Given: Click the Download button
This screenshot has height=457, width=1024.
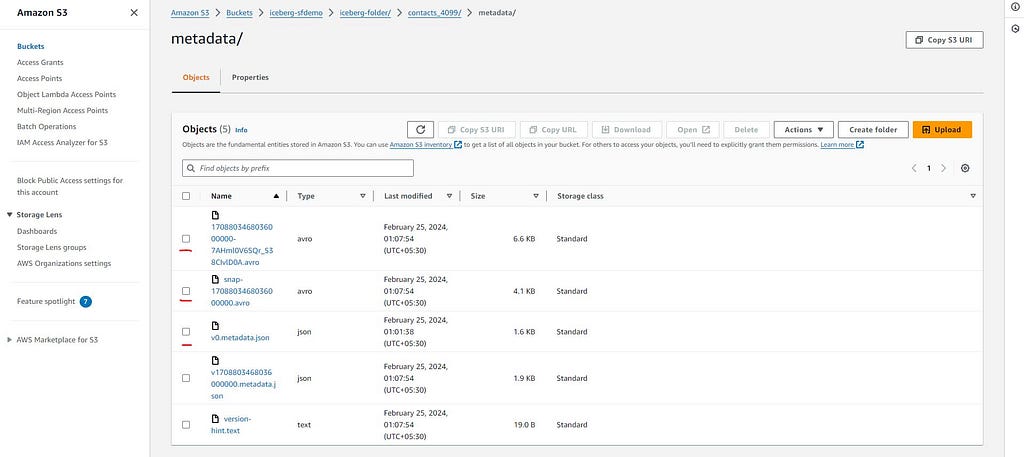Looking at the screenshot, I should (x=627, y=129).
